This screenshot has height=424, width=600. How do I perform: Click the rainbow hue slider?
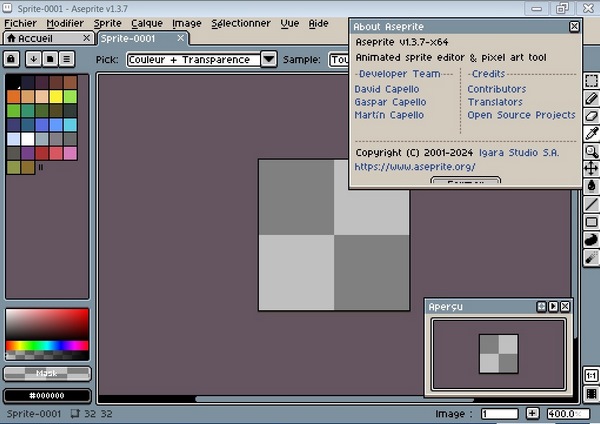[47, 346]
